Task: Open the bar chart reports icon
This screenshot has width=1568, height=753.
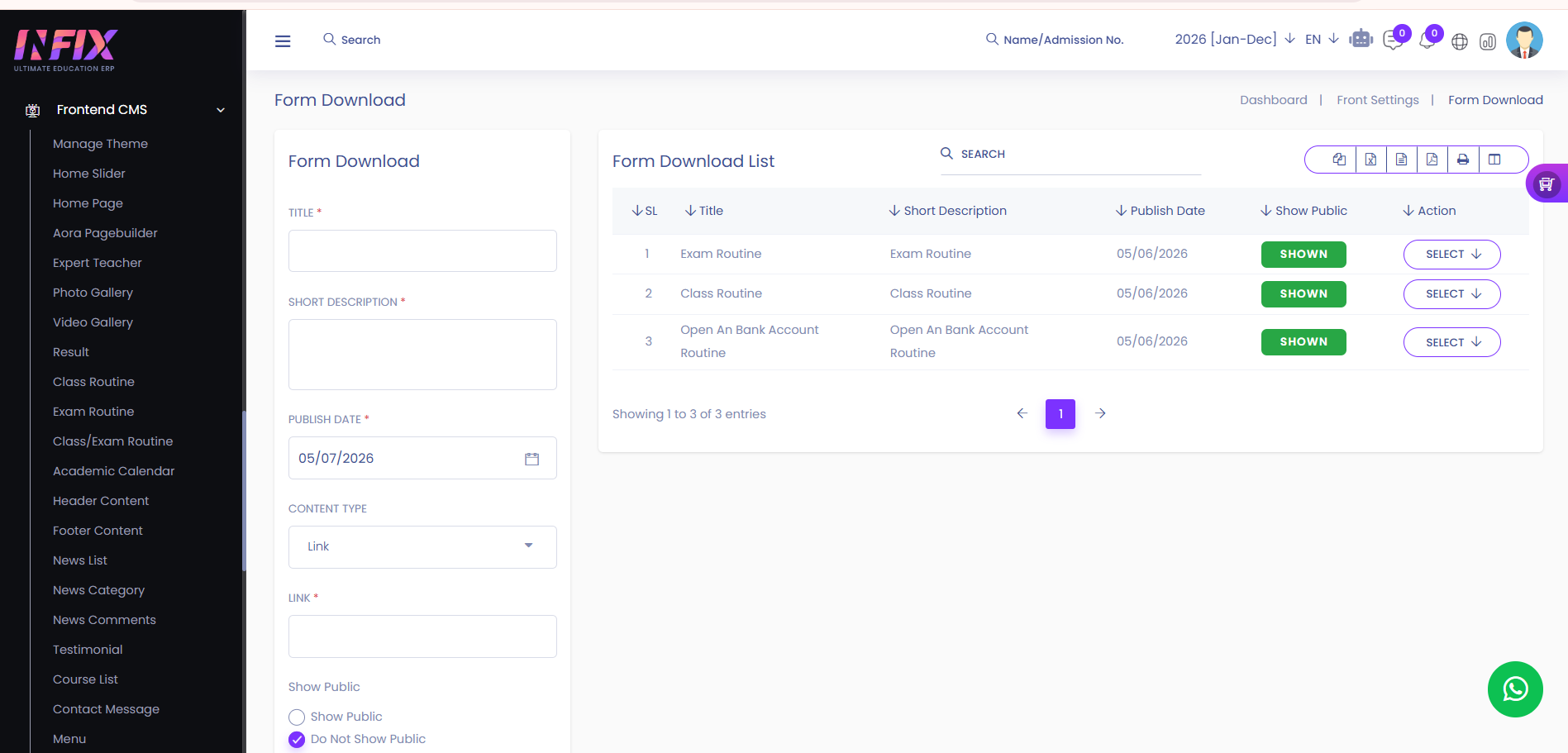Action: pyautogui.click(x=1488, y=41)
